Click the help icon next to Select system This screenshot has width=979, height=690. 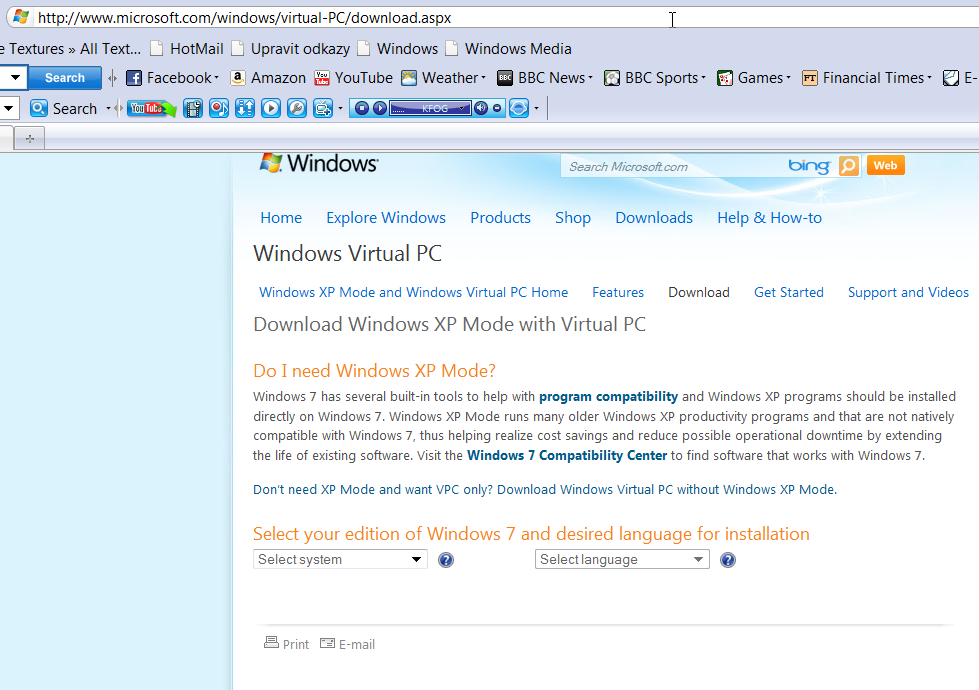tap(446, 560)
